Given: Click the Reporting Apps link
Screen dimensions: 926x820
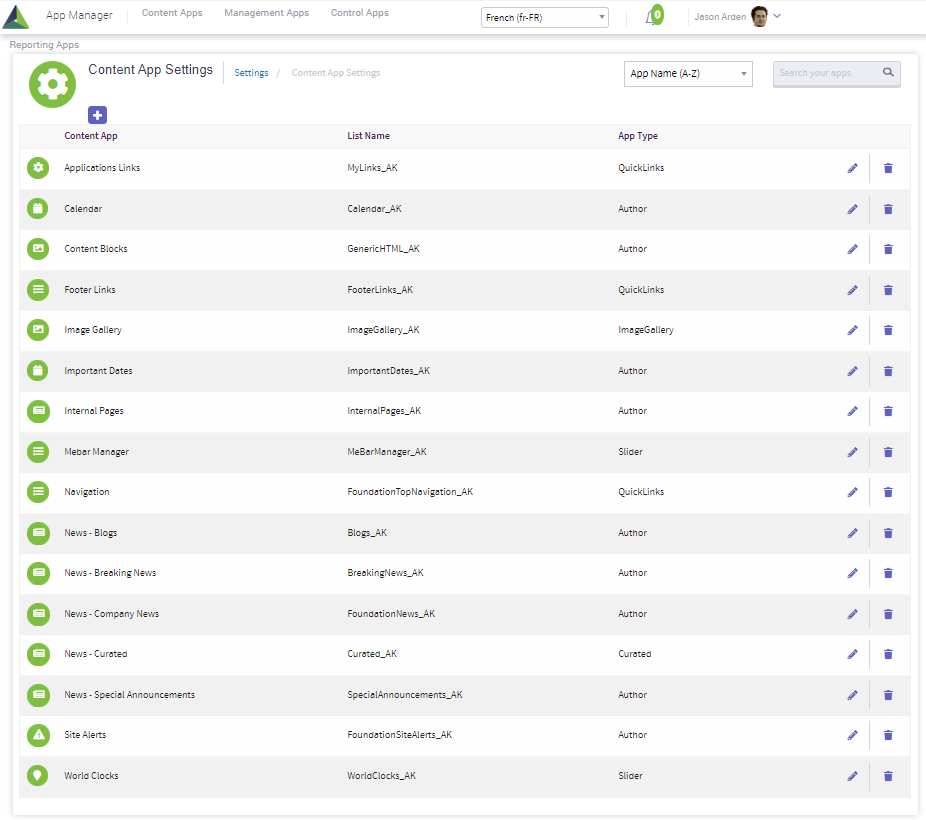Looking at the screenshot, I should point(44,45).
